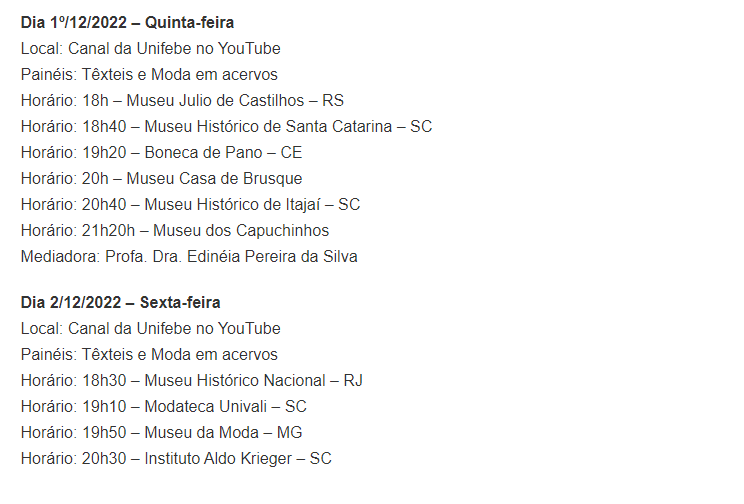Click the first Canal da Unifebe no YouTube line
Viewport: 744px width, 504px height.
coord(150,48)
